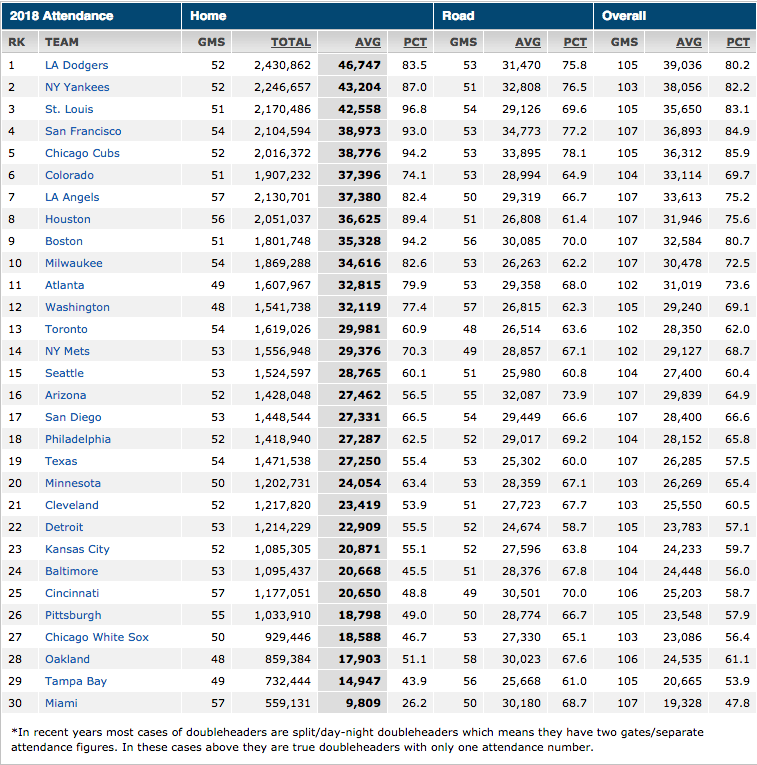Click the St. Louis team link

(x=69, y=109)
